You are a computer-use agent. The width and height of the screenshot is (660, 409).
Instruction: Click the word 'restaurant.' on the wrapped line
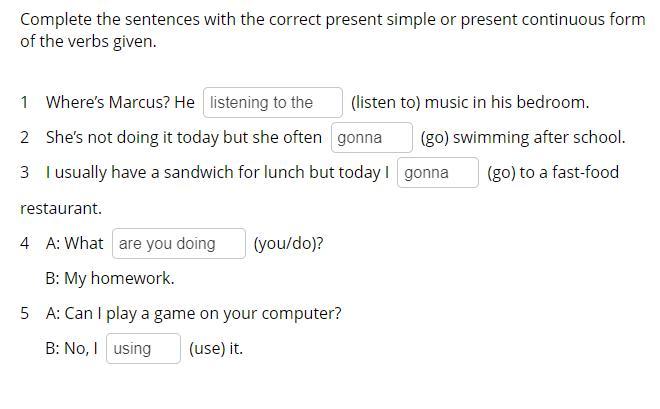[61, 208]
